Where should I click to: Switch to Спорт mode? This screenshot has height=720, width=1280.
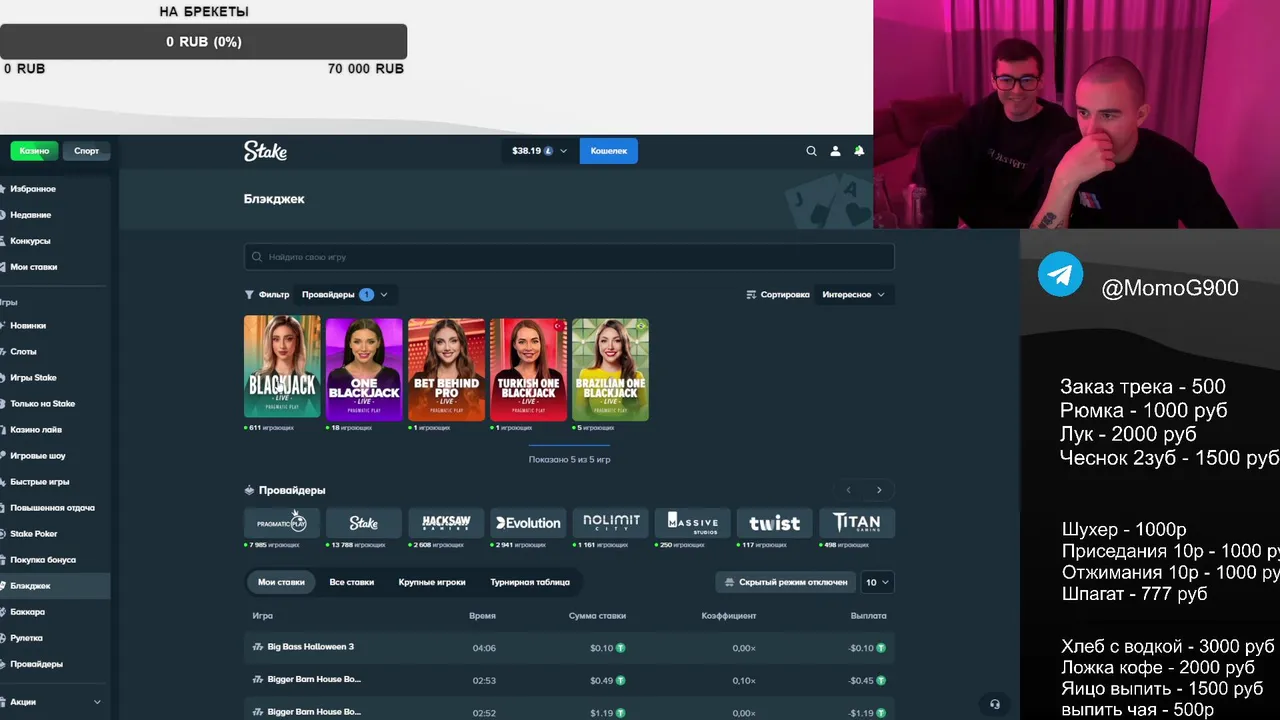pyautogui.click(x=87, y=151)
